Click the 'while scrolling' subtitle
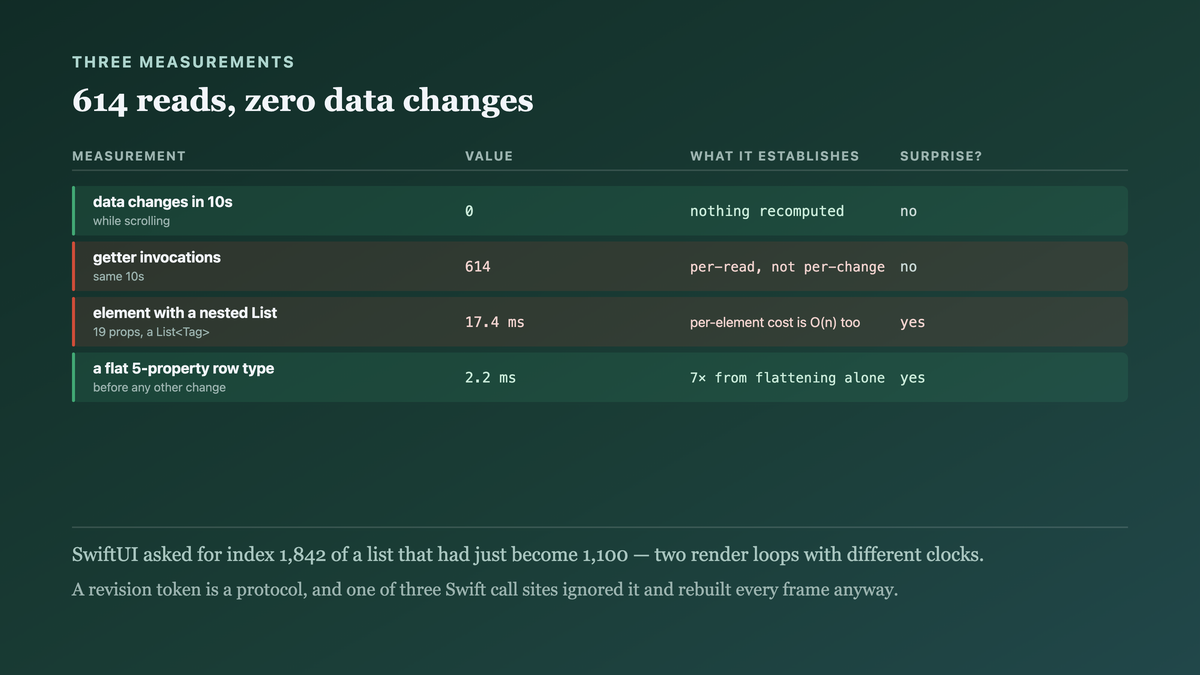This screenshot has height=675, width=1200. coord(131,221)
